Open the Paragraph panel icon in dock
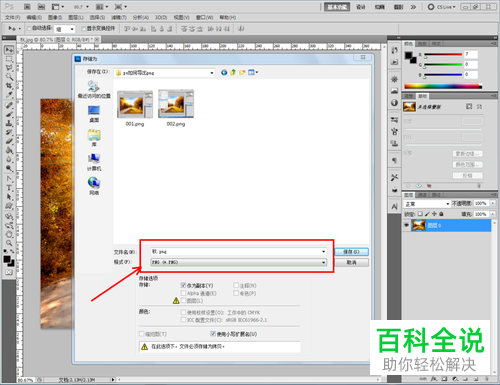Screen dimensions: 500x385 tap(394, 160)
